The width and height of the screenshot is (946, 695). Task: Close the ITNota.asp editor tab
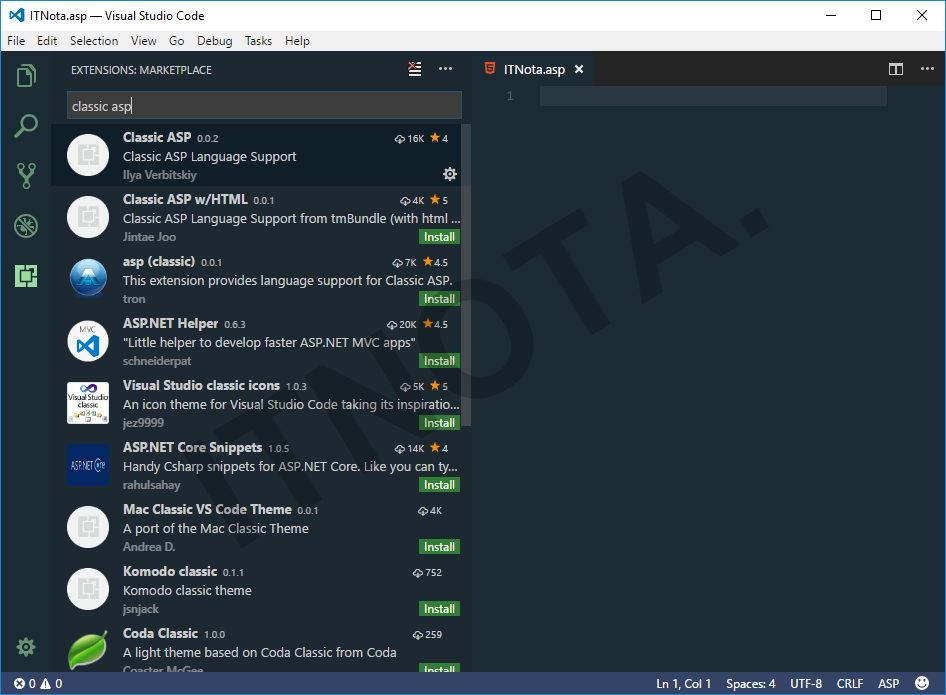(579, 69)
